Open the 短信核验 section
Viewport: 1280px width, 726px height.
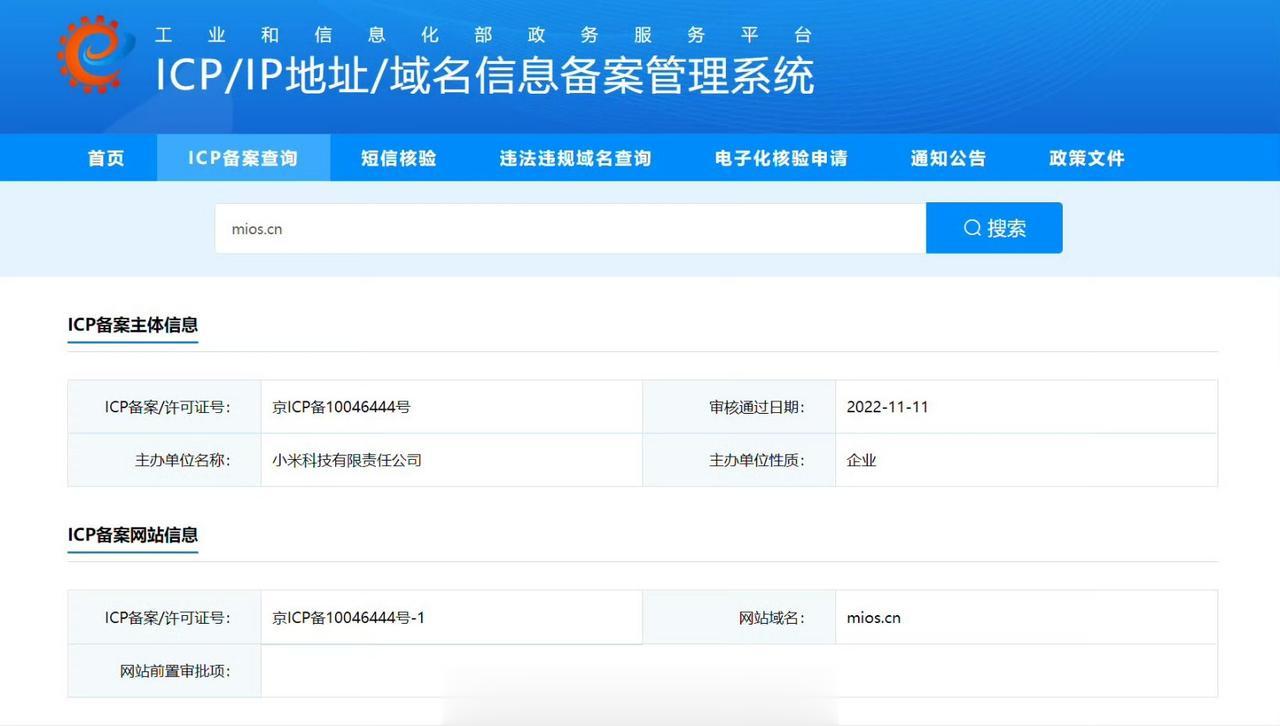coord(398,157)
